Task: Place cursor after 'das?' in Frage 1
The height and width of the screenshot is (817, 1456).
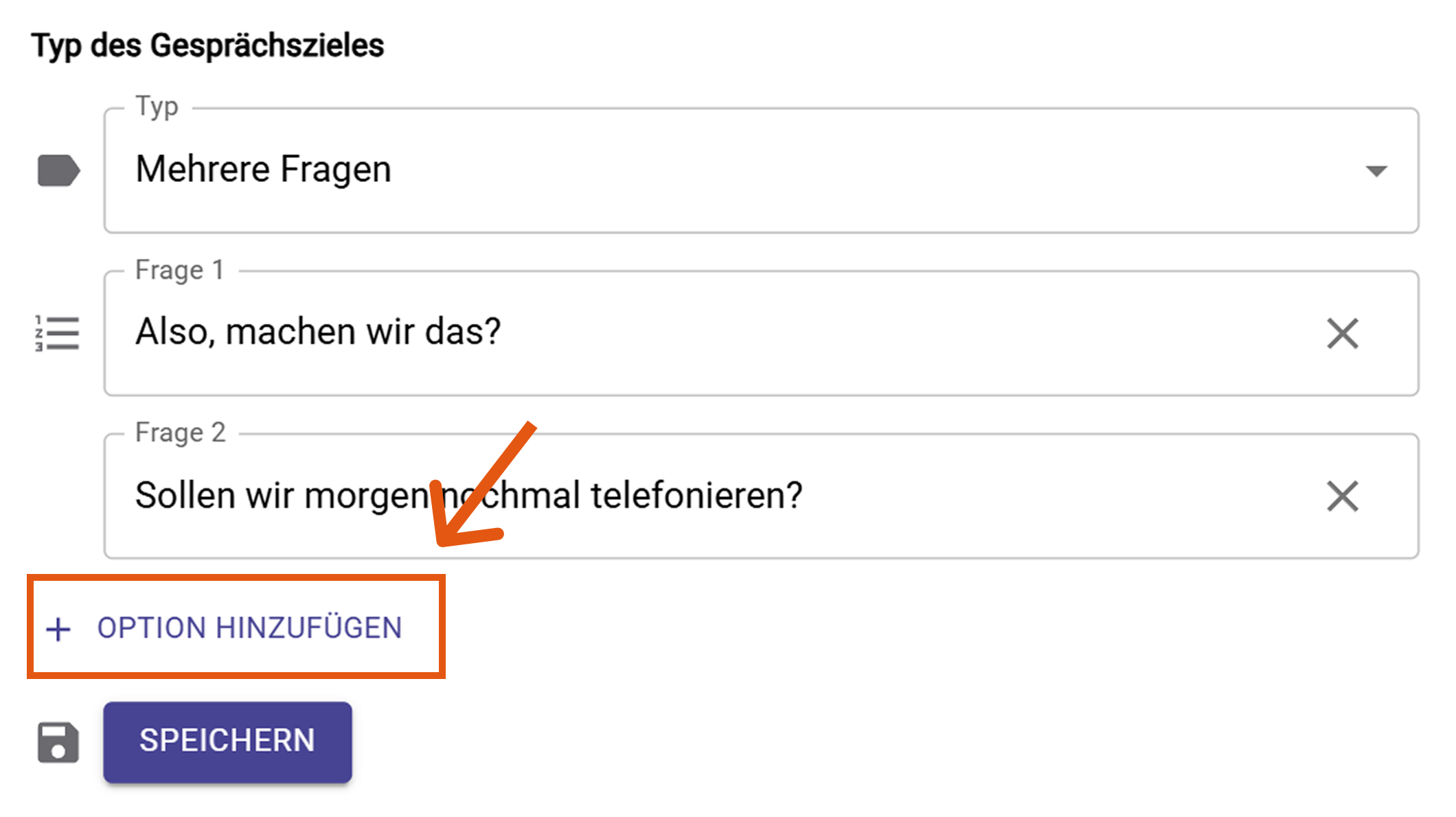Action: [503, 333]
